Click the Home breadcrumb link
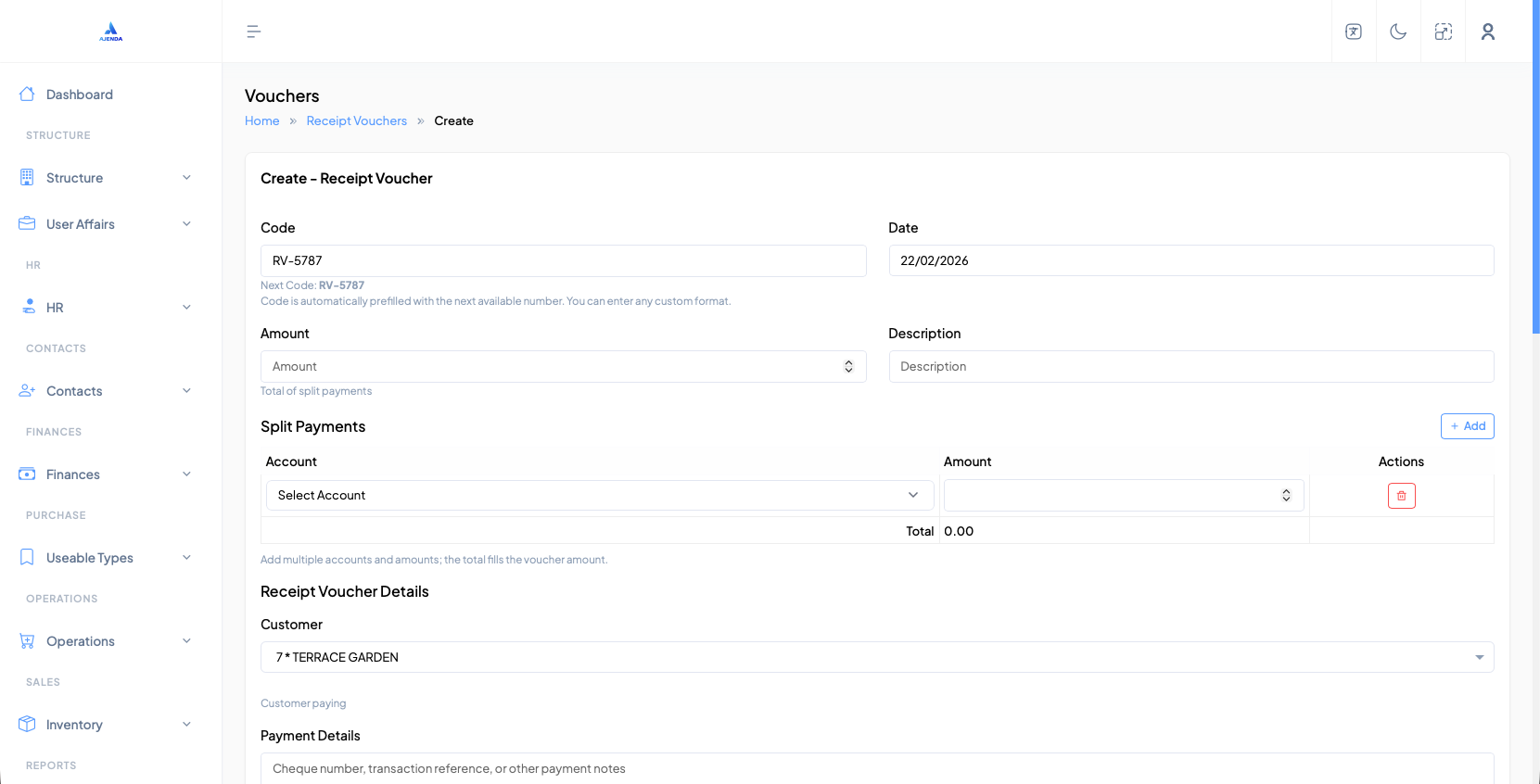The height and width of the screenshot is (784, 1540). [261, 121]
